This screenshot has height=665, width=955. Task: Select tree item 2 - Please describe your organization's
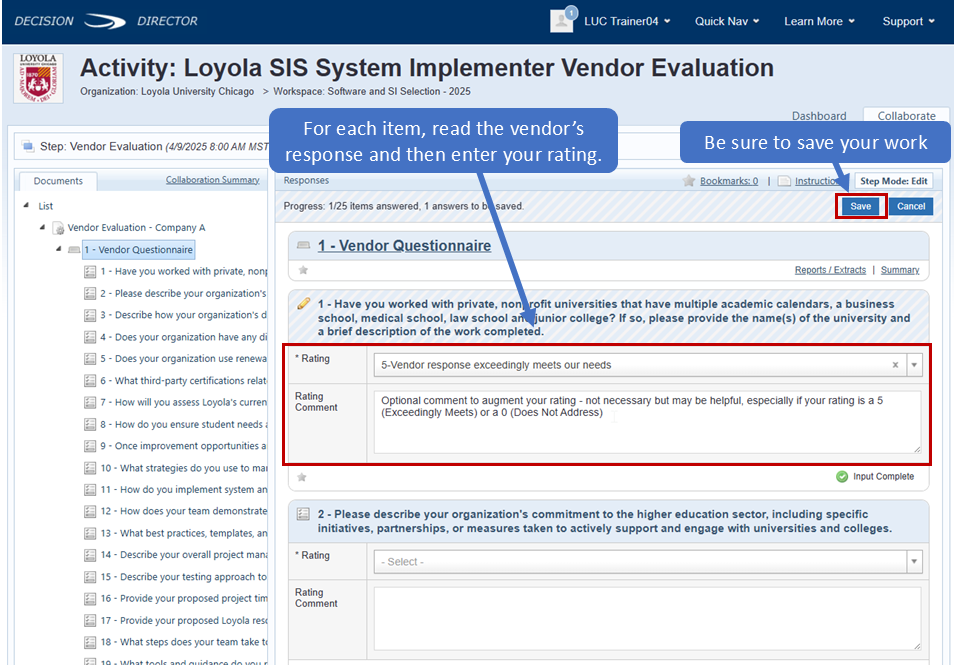183,294
